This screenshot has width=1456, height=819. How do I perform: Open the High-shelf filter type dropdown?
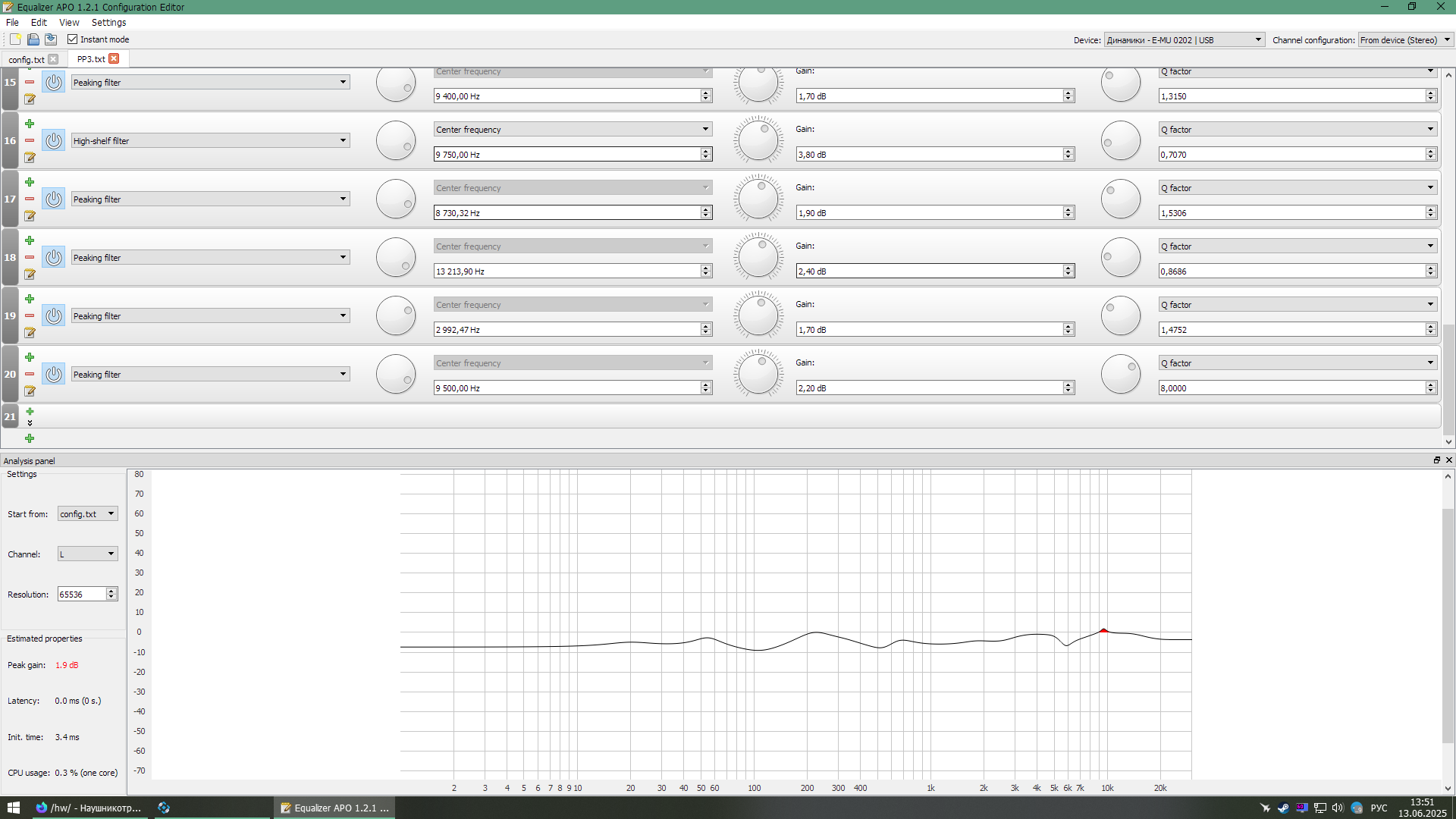pos(210,141)
